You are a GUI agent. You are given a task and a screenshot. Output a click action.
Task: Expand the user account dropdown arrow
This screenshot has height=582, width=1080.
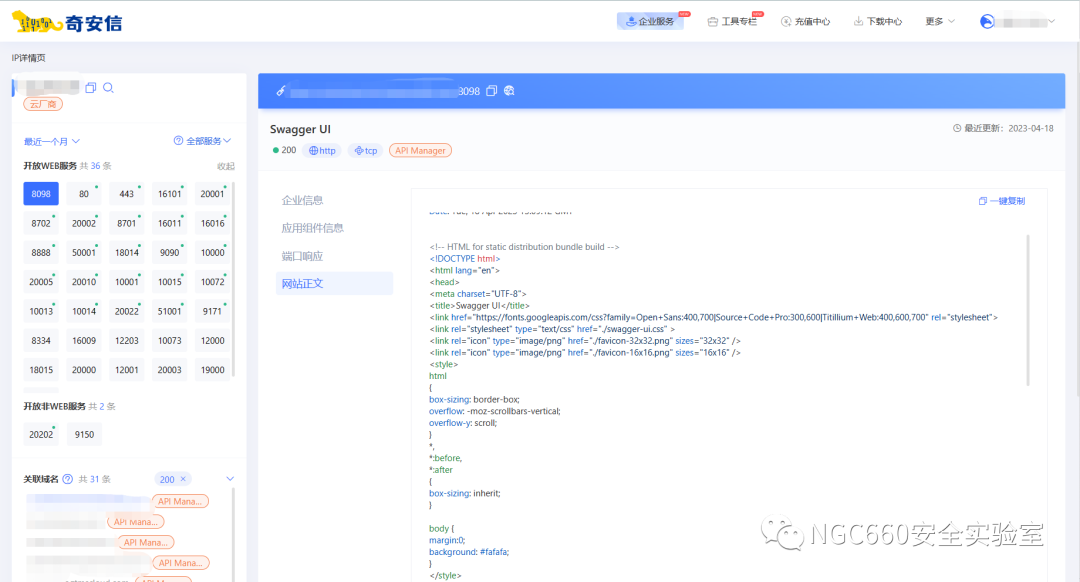click(x=1052, y=21)
